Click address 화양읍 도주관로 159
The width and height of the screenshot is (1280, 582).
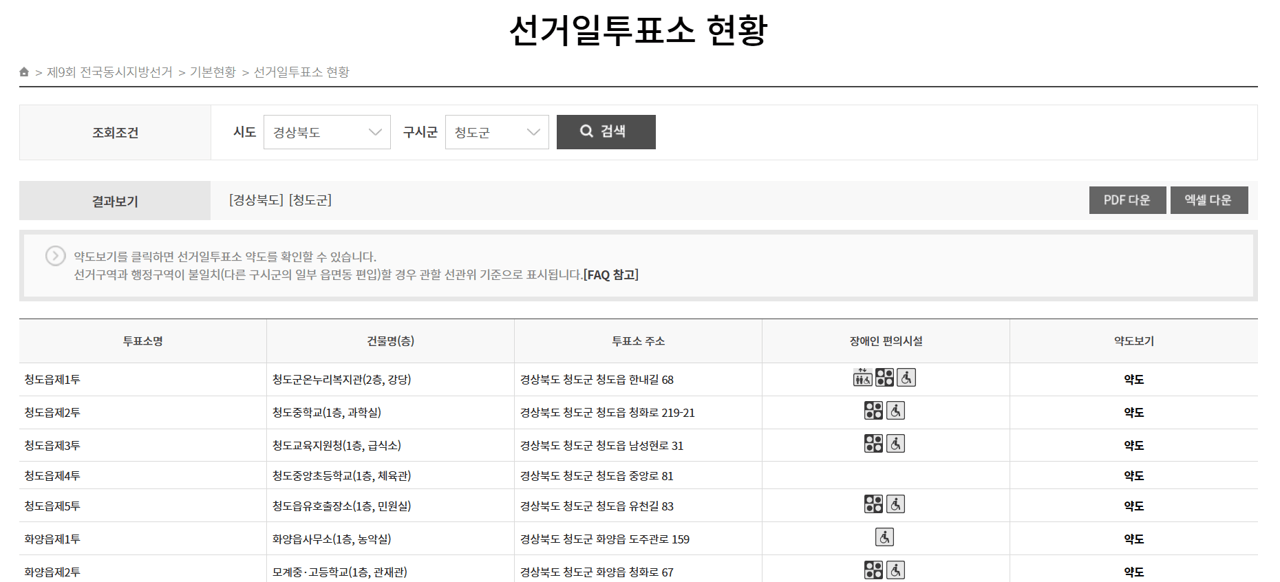point(605,539)
